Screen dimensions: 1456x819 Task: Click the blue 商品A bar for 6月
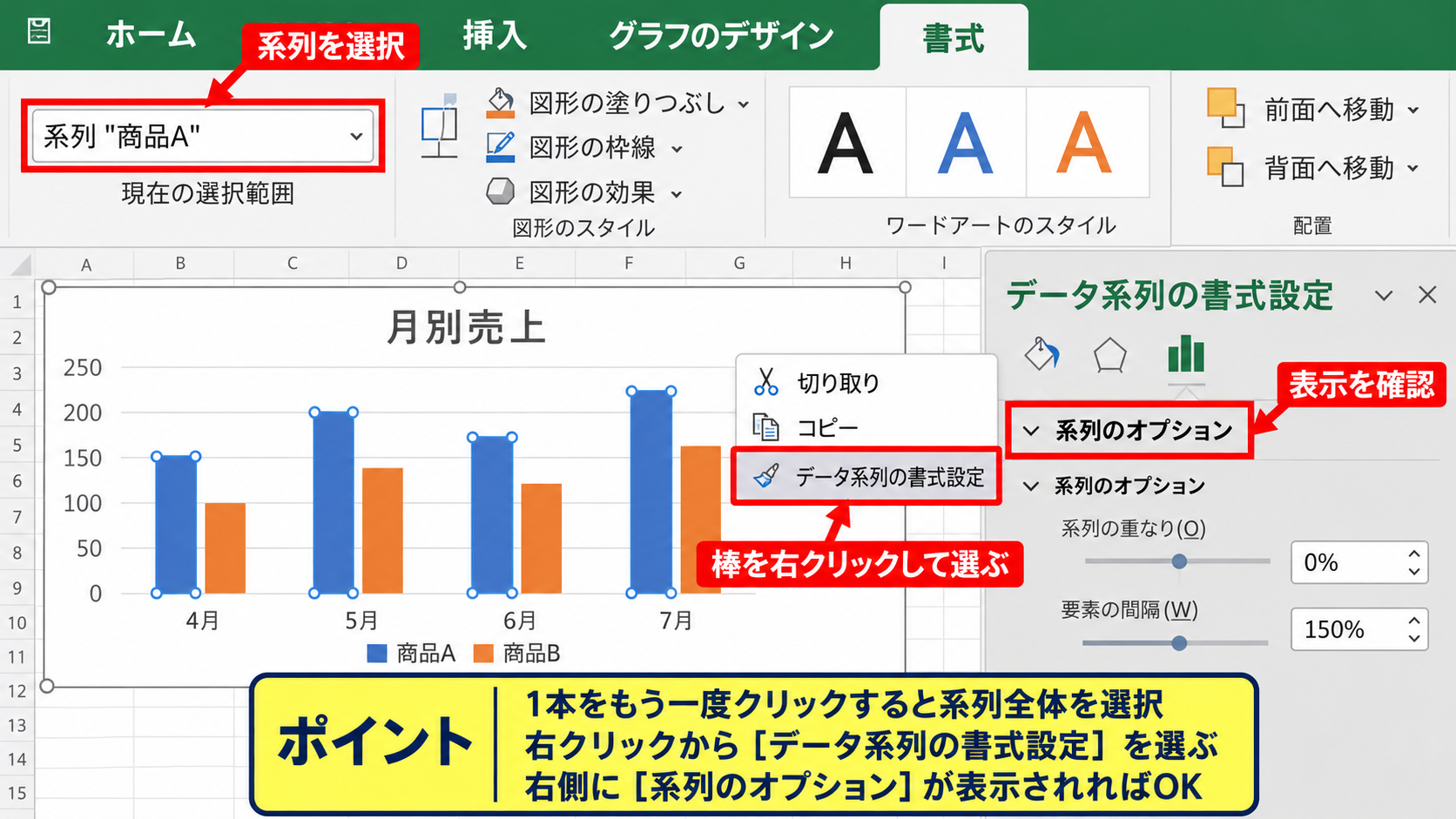492,515
